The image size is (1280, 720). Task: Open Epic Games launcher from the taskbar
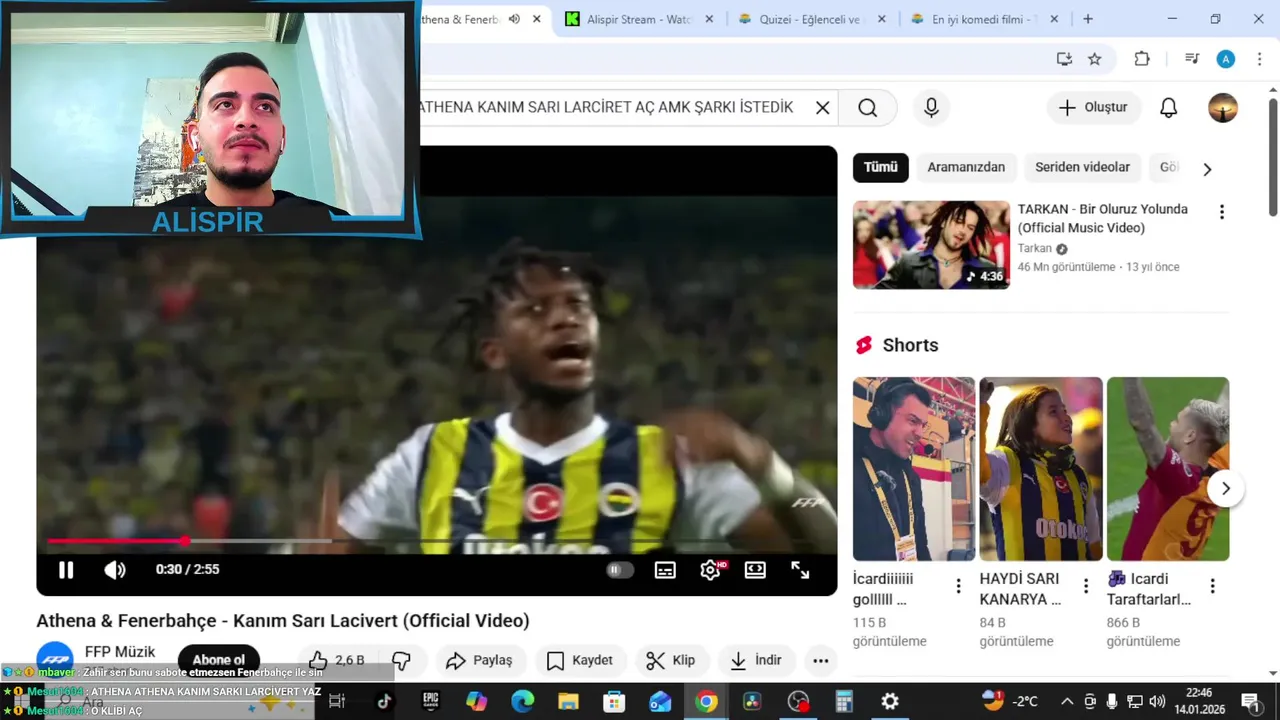pos(431,702)
